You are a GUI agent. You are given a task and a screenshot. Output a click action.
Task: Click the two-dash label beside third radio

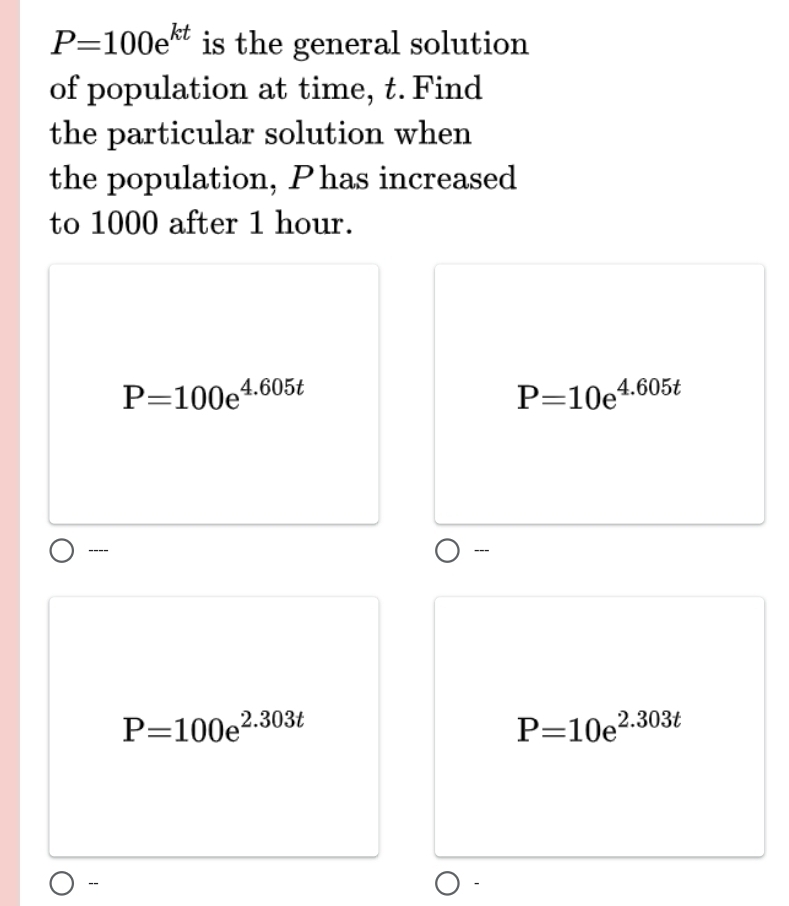93,884
